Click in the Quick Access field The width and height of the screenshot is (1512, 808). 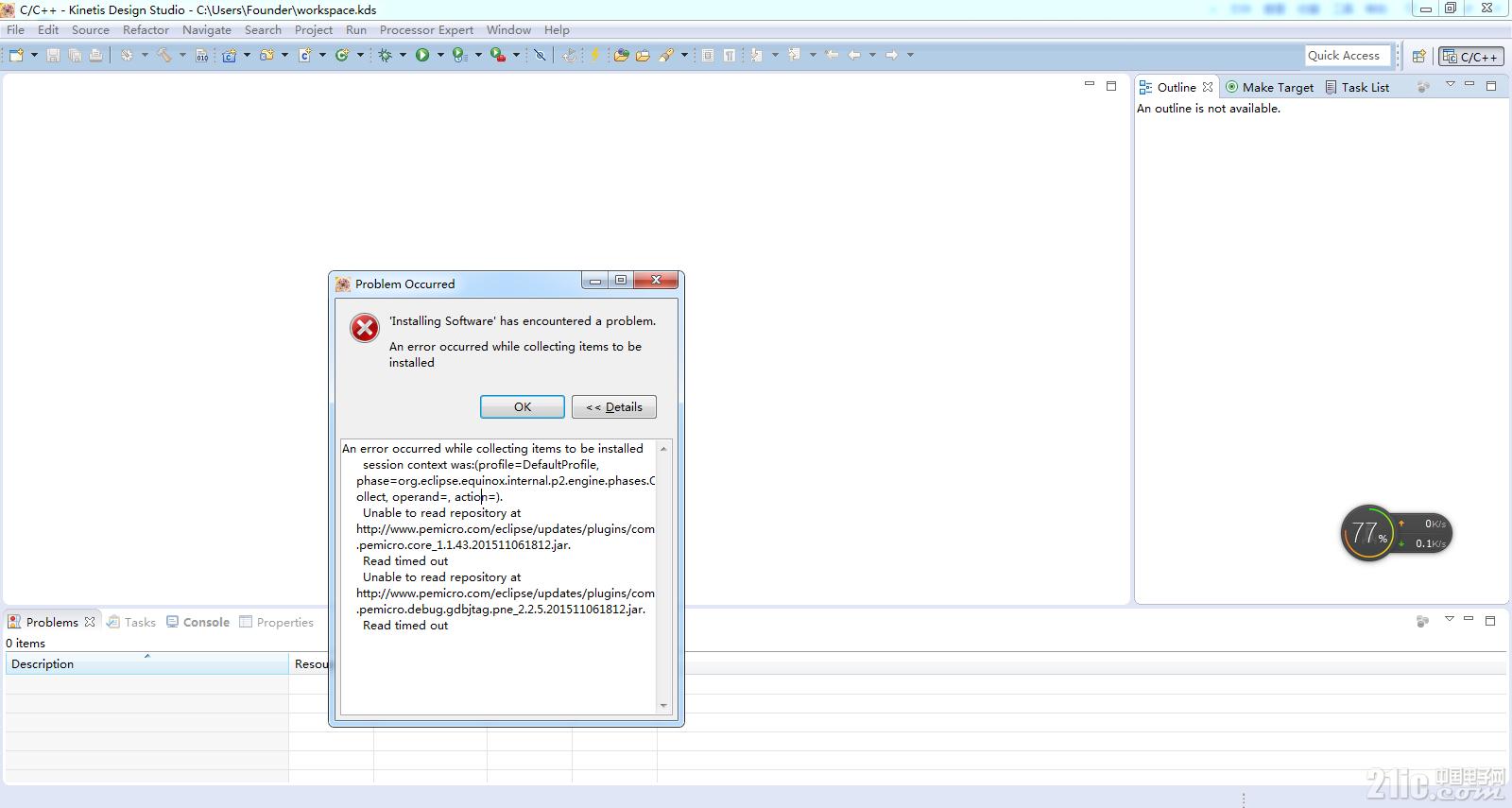[x=1348, y=56]
